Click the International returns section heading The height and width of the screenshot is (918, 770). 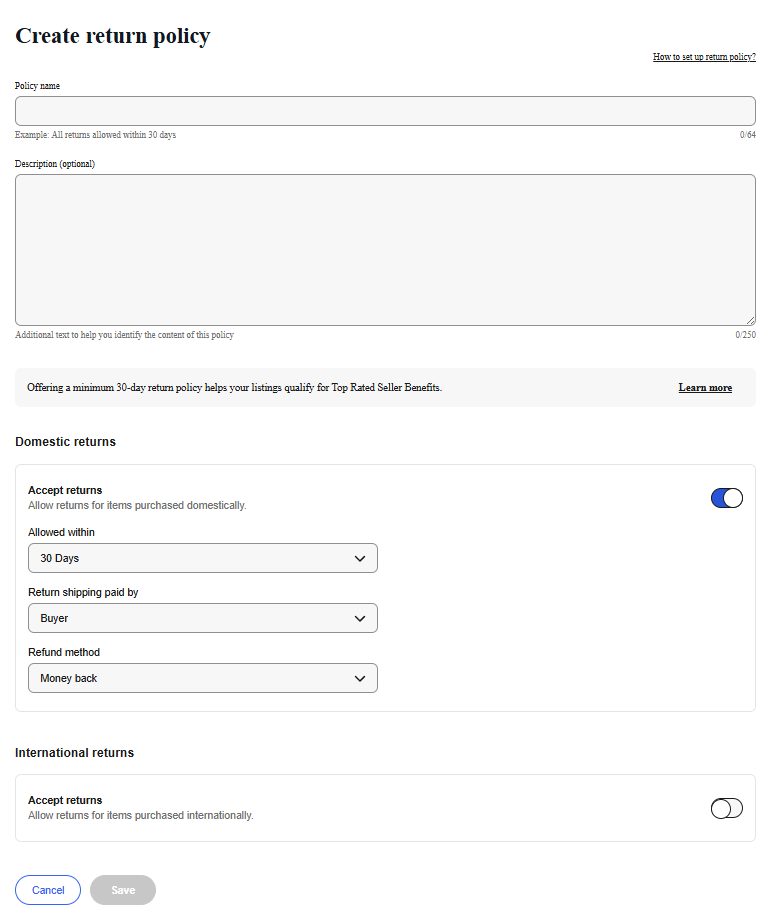74,753
